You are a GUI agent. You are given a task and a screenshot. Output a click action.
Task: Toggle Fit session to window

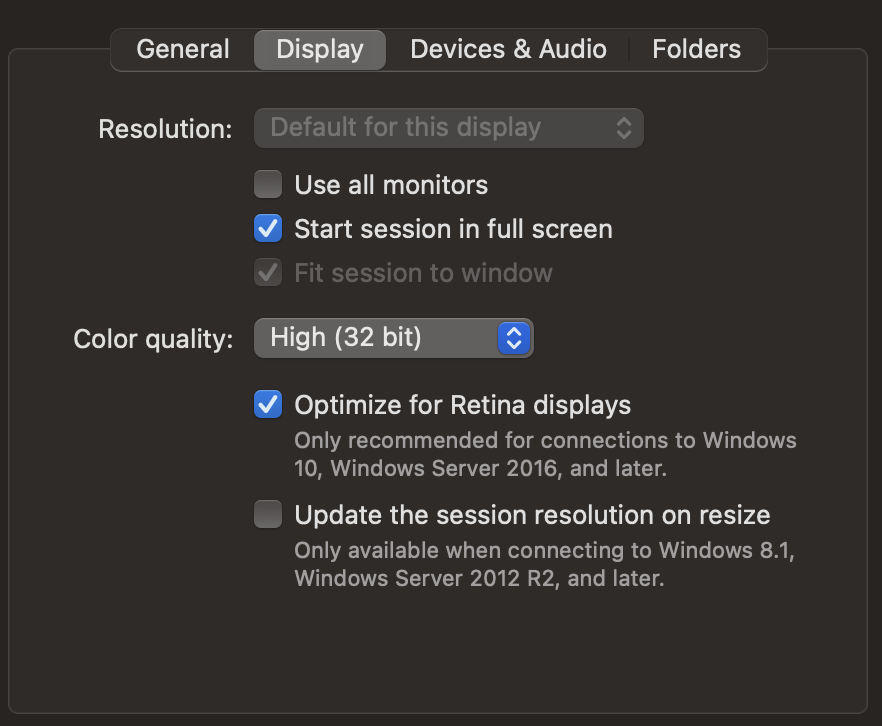267,272
